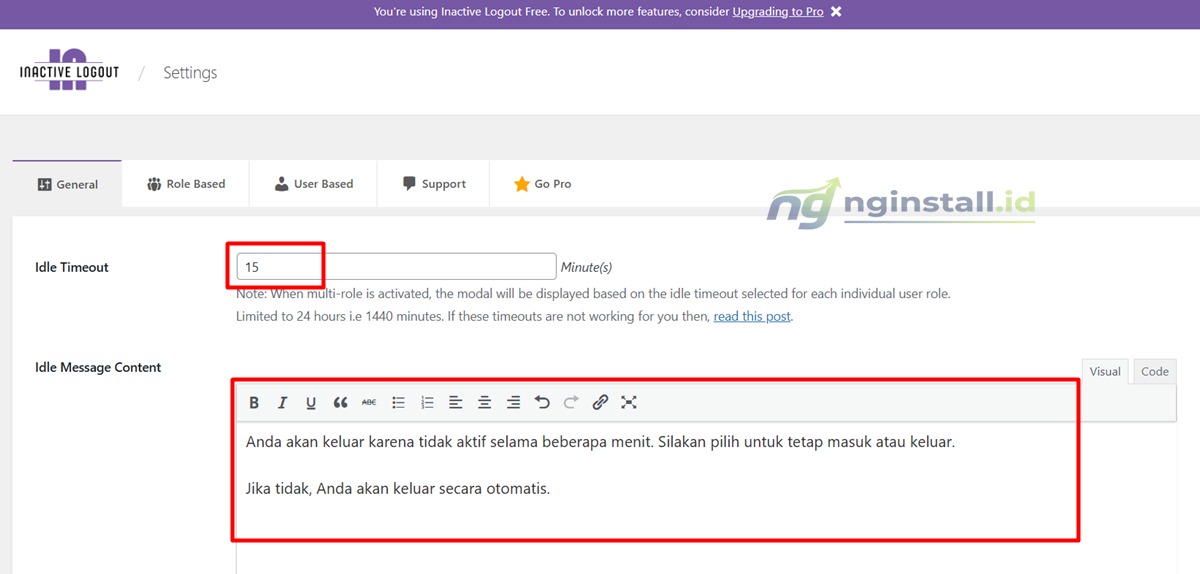The image size is (1200, 574).
Task: Insert a blockquote with the quote icon
Action: (340, 402)
